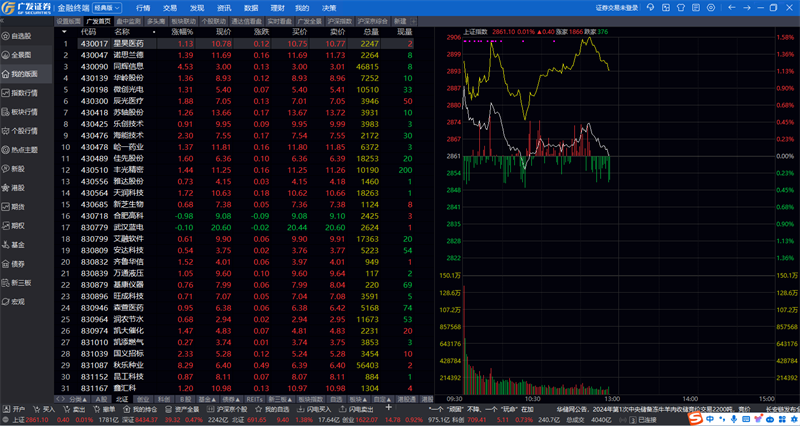The height and width of the screenshot is (426, 800).
Task: Open 沪深京个股 in bottom toolbar
Action: 228,409
